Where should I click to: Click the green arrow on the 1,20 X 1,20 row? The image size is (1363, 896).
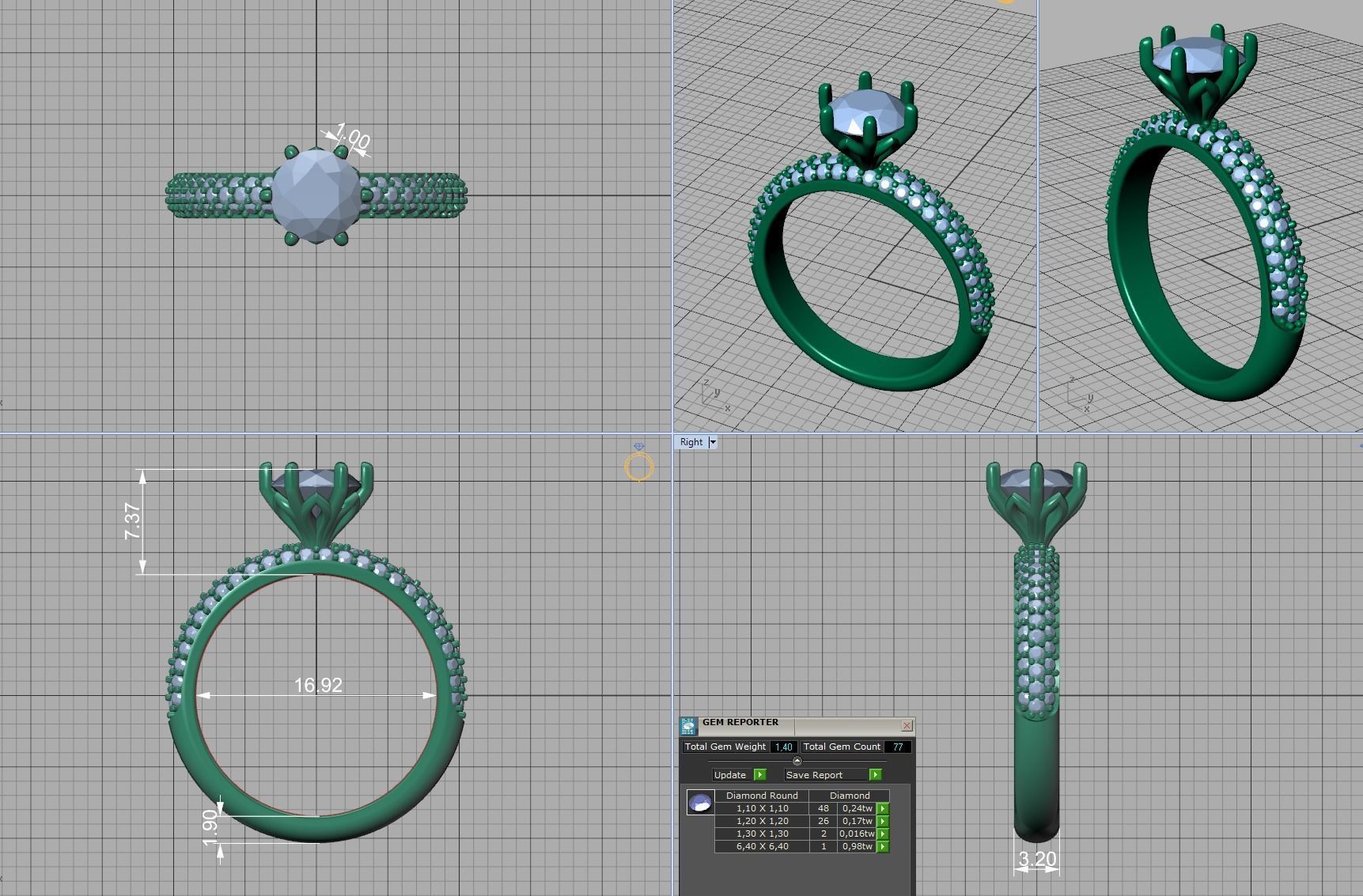point(882,820)
